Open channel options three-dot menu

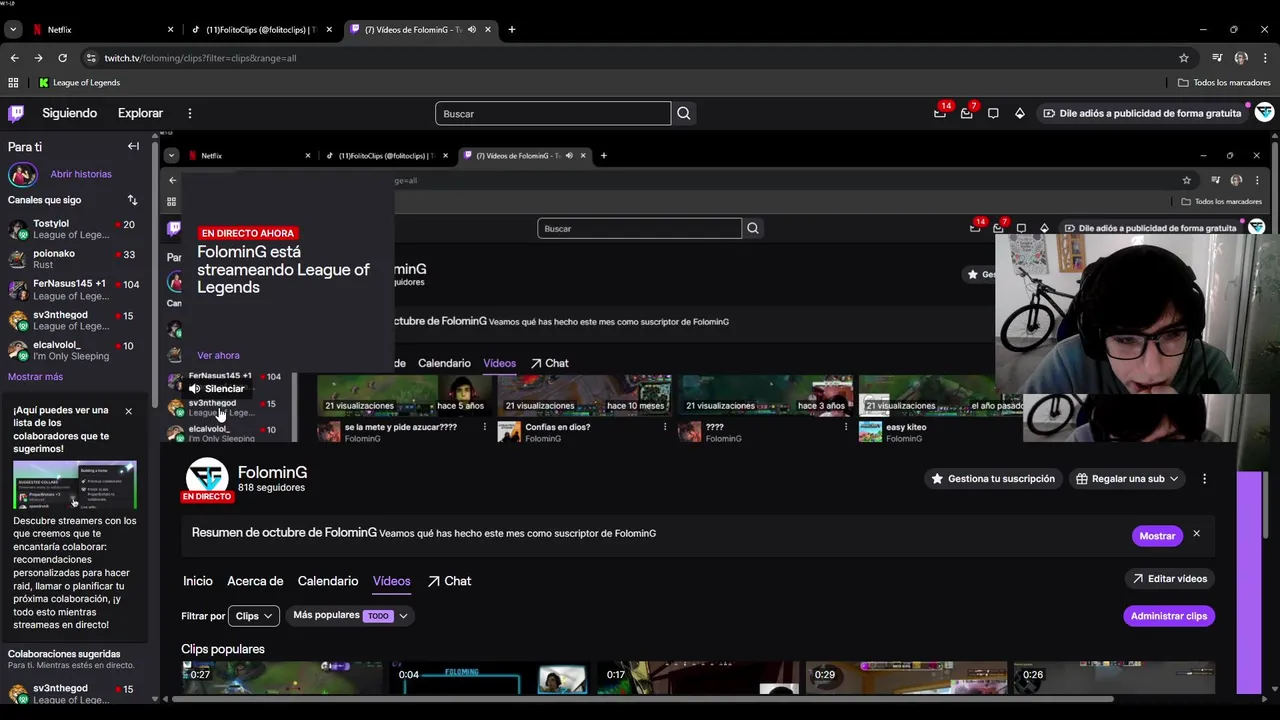pos(1204,479)
